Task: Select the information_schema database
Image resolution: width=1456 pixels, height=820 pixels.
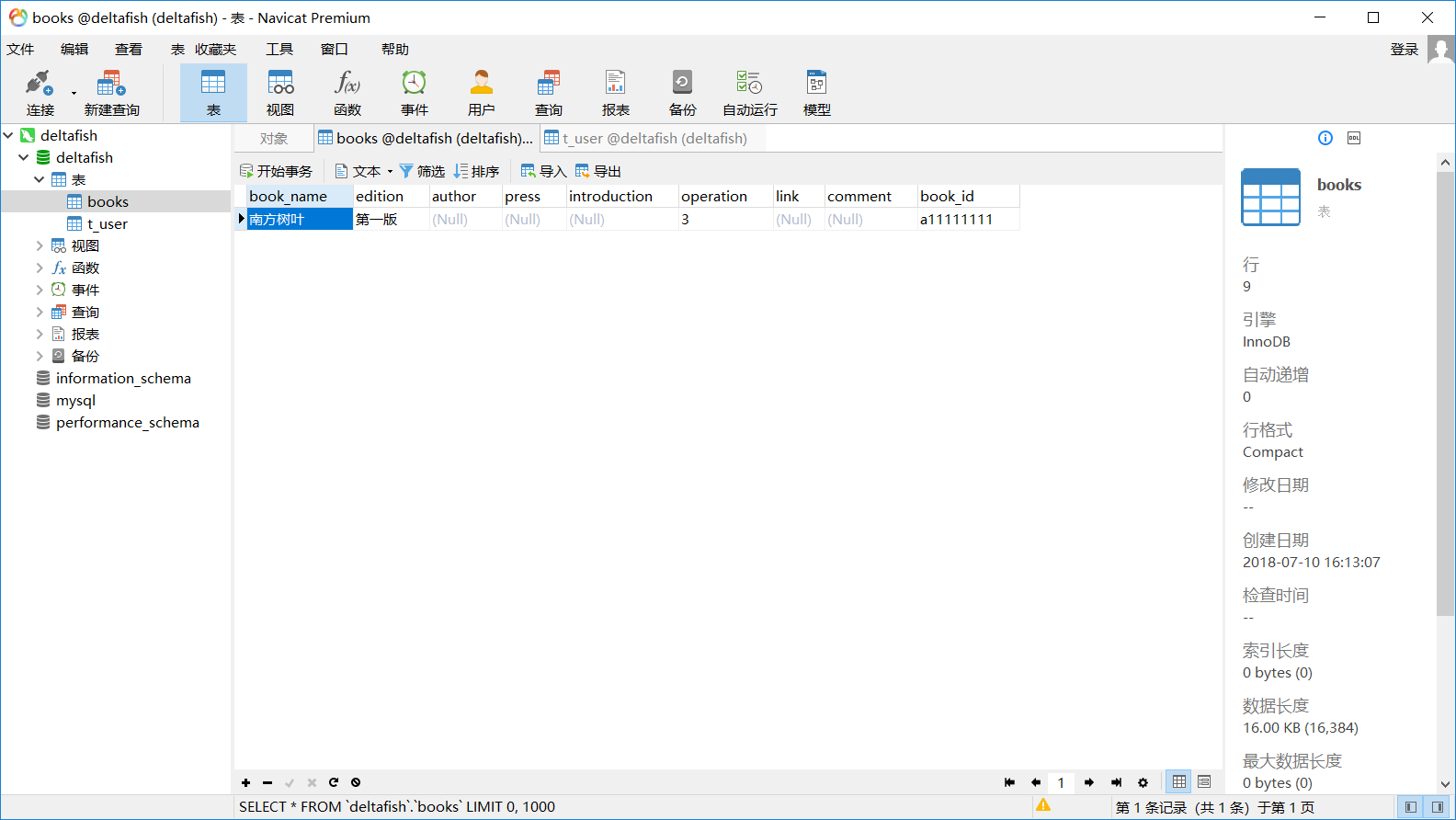Action: (x=123, y=378)
